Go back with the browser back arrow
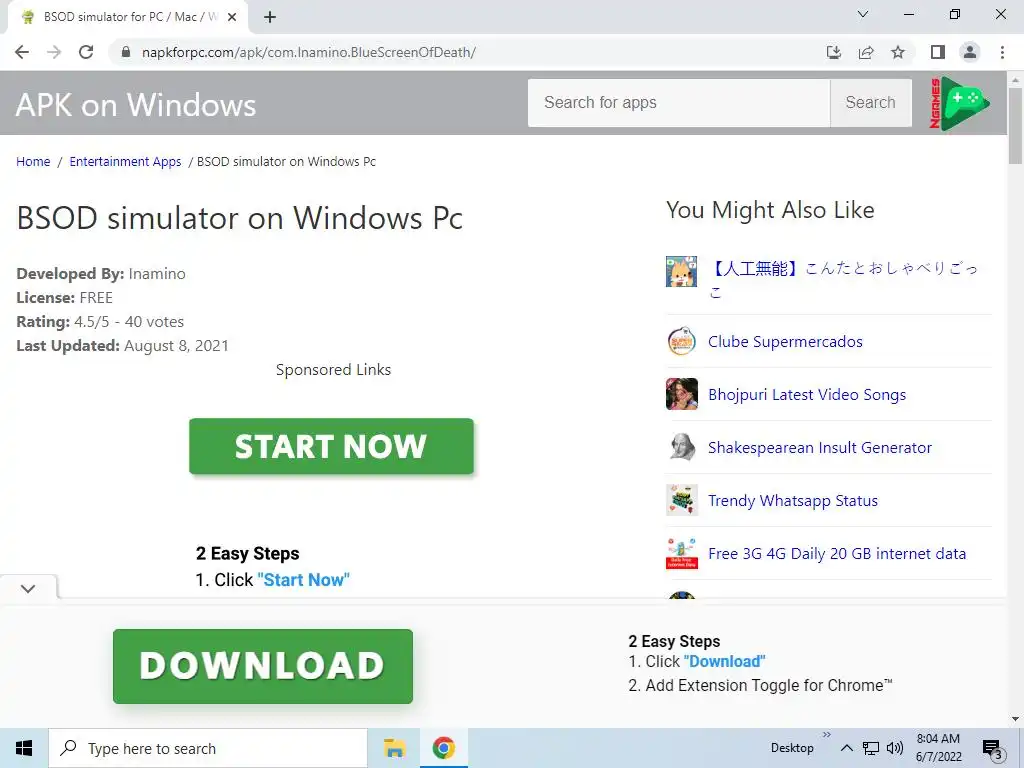 click(22, 52)
